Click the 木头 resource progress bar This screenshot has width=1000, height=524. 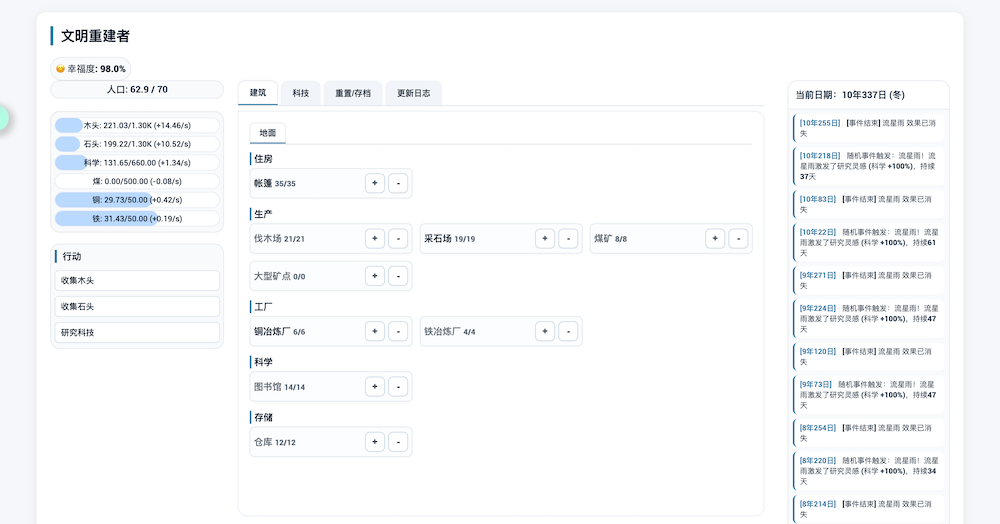[137, 125]
